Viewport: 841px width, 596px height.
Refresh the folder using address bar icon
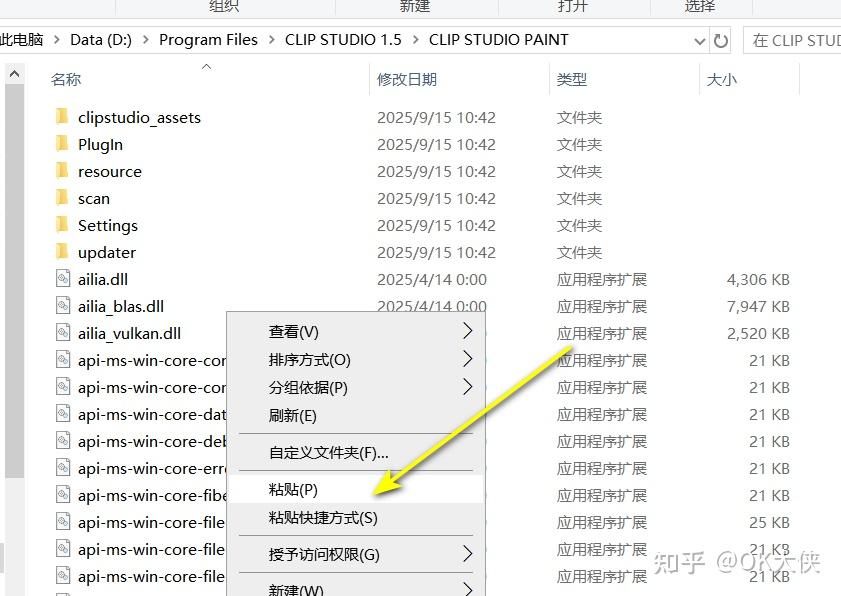click(720, 40)
